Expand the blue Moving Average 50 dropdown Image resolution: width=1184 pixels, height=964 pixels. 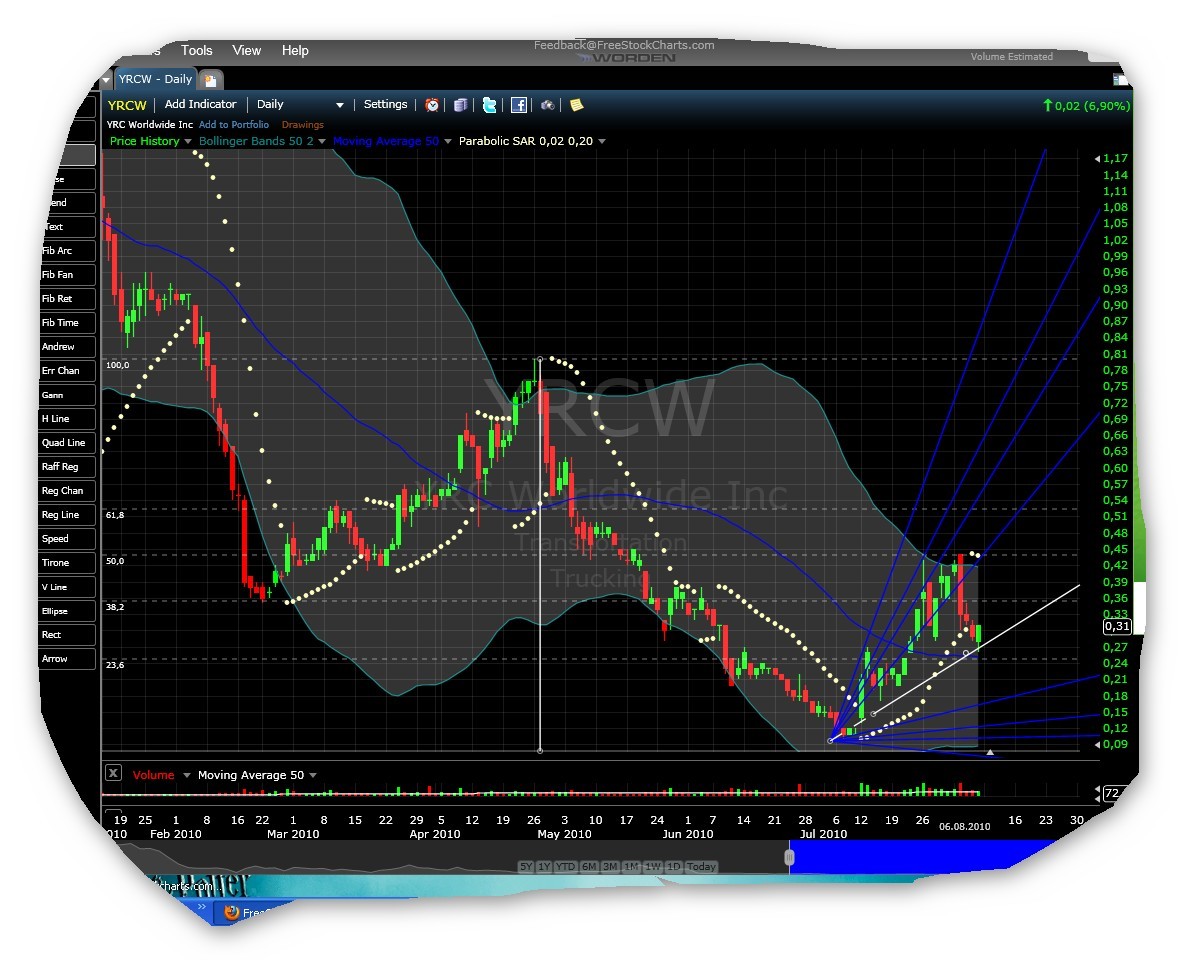point(447,142)
